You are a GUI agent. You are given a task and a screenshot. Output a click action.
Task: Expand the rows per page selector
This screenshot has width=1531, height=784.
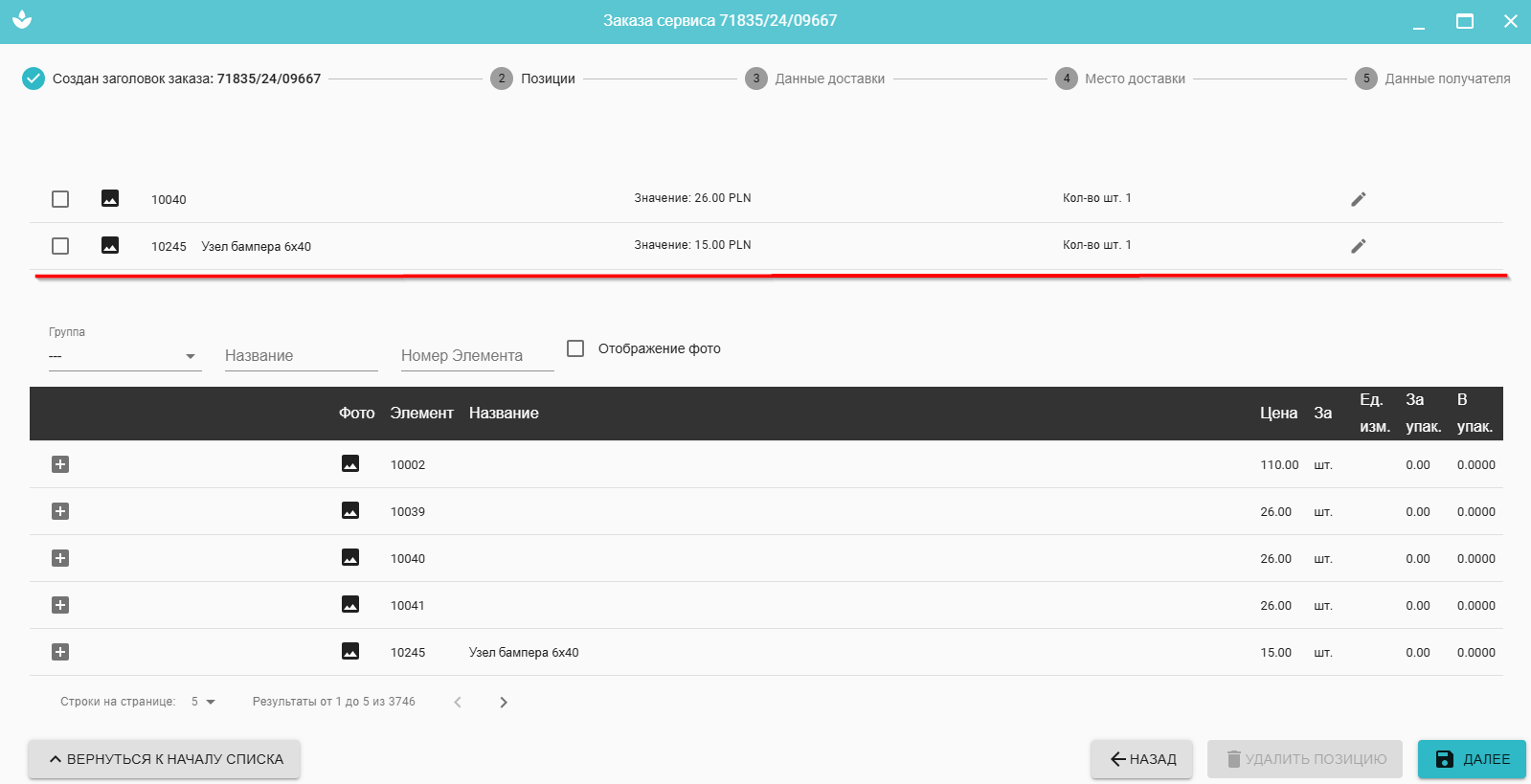pos(203,702)
